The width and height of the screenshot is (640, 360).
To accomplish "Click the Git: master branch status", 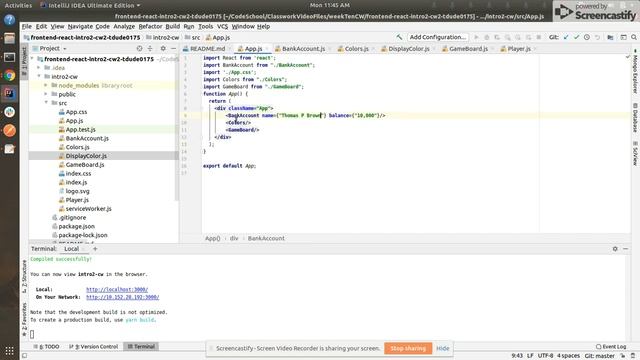I will pos(600,356).
